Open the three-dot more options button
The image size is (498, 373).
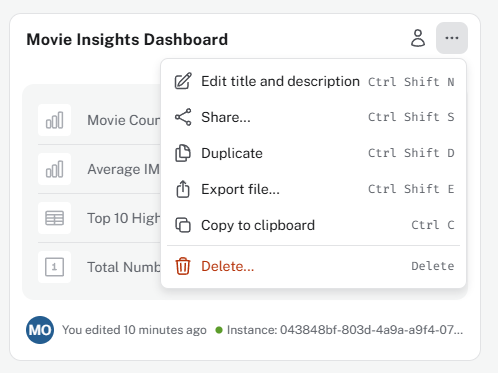pos(452,38)
